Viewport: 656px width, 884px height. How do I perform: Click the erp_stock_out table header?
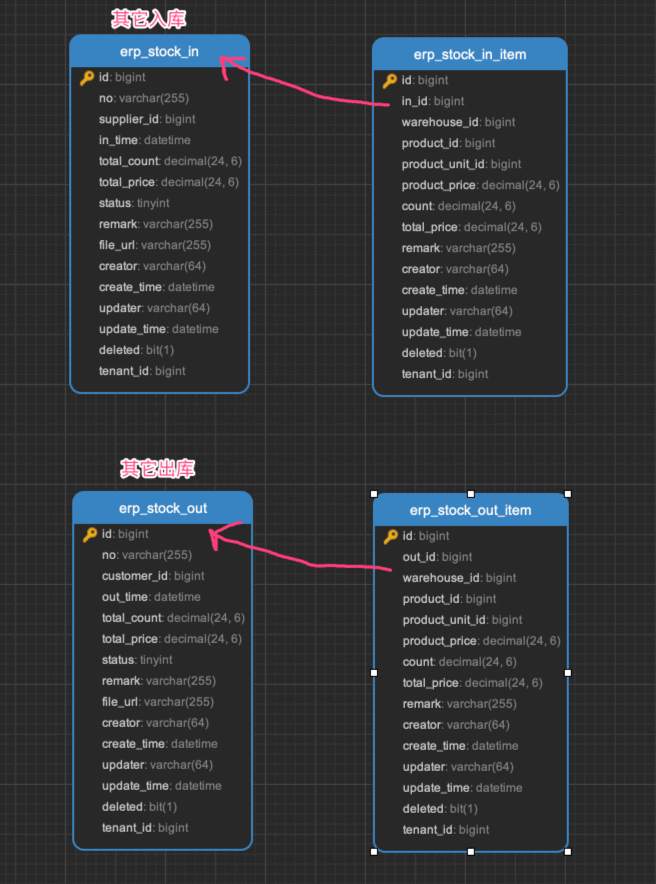pyautogui.click(x=162, y=508)
